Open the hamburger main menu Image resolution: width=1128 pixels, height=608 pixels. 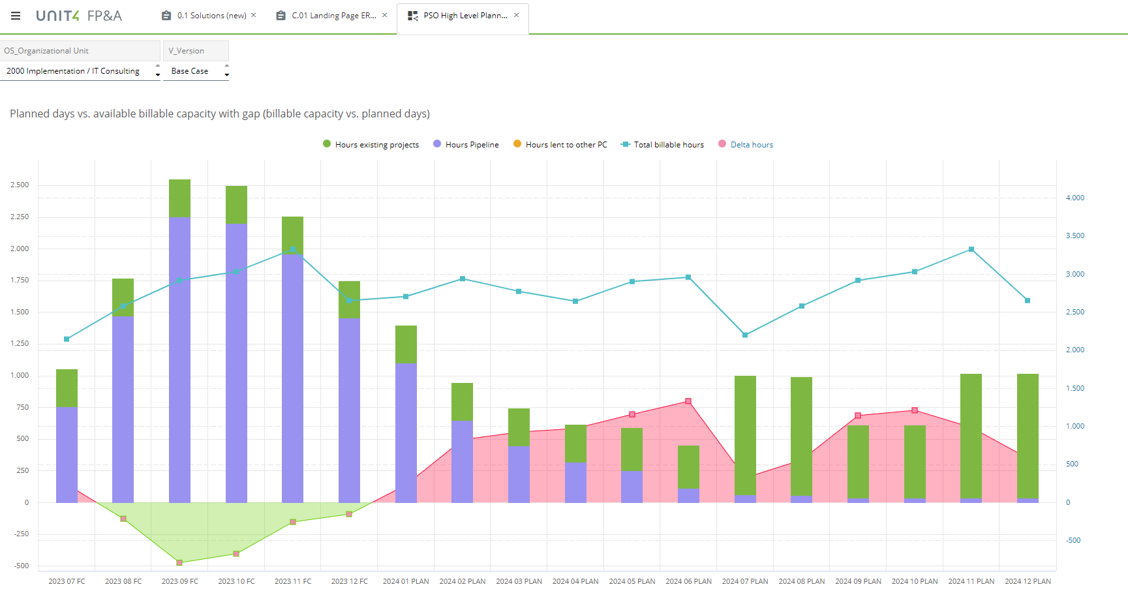[15, 15]
